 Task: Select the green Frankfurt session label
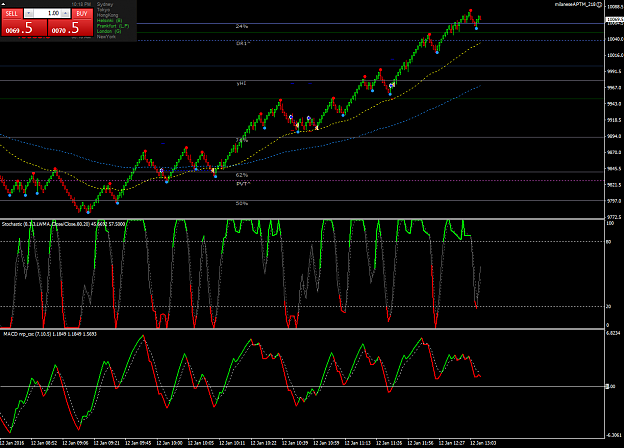[x=113, y=26]
